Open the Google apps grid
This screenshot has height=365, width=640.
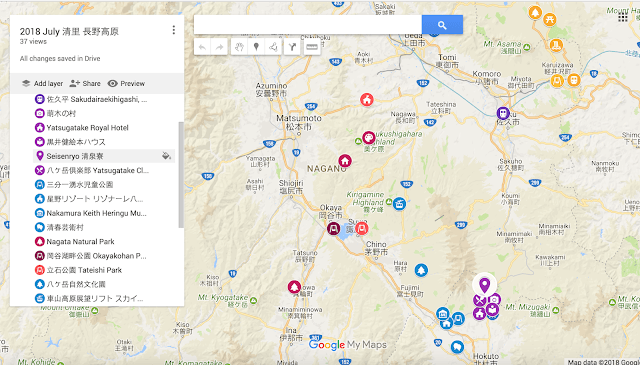coord(623,17)
